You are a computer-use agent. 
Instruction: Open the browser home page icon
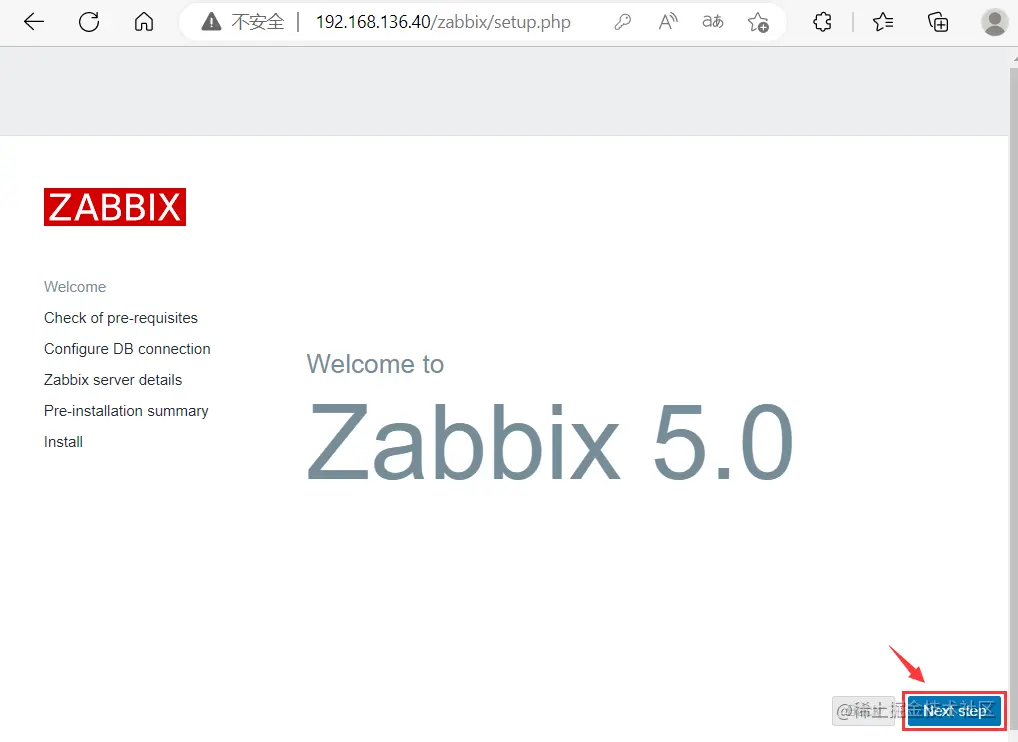tap(144, 22)
